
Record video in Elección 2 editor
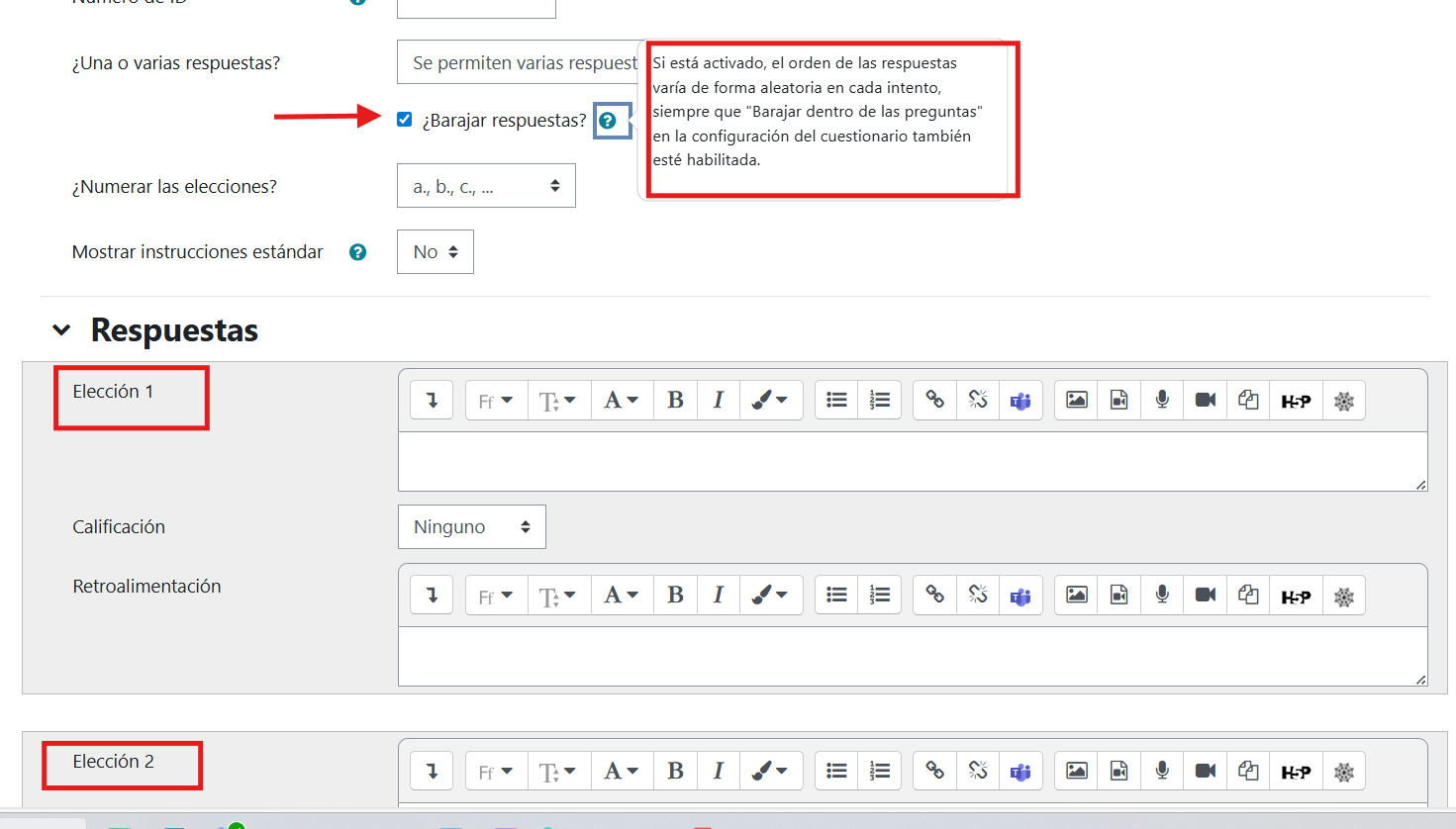pyautogui.click(x=1205, y=770)
